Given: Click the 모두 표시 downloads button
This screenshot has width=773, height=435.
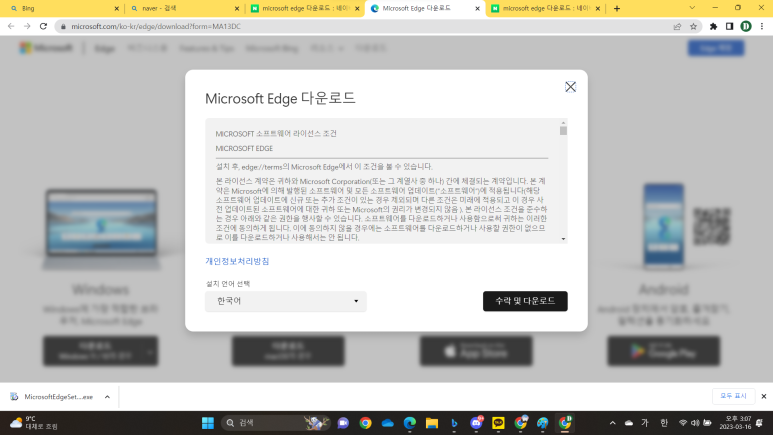Looking at the screenshot, I should 733,396.
